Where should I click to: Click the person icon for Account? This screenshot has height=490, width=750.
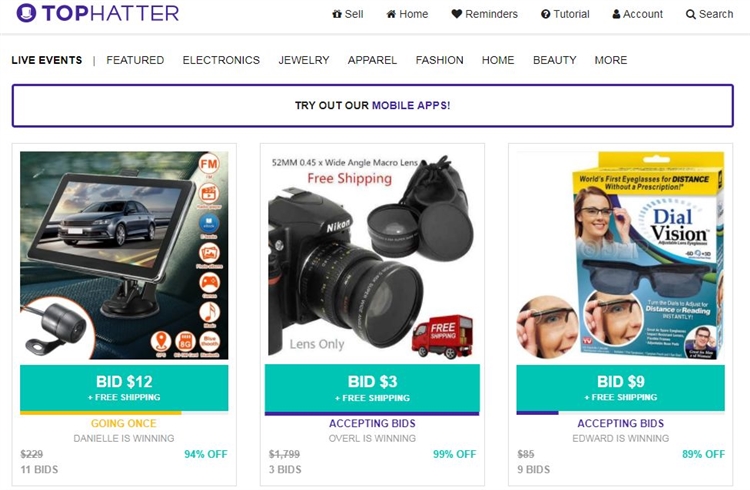tap(616, 14)
